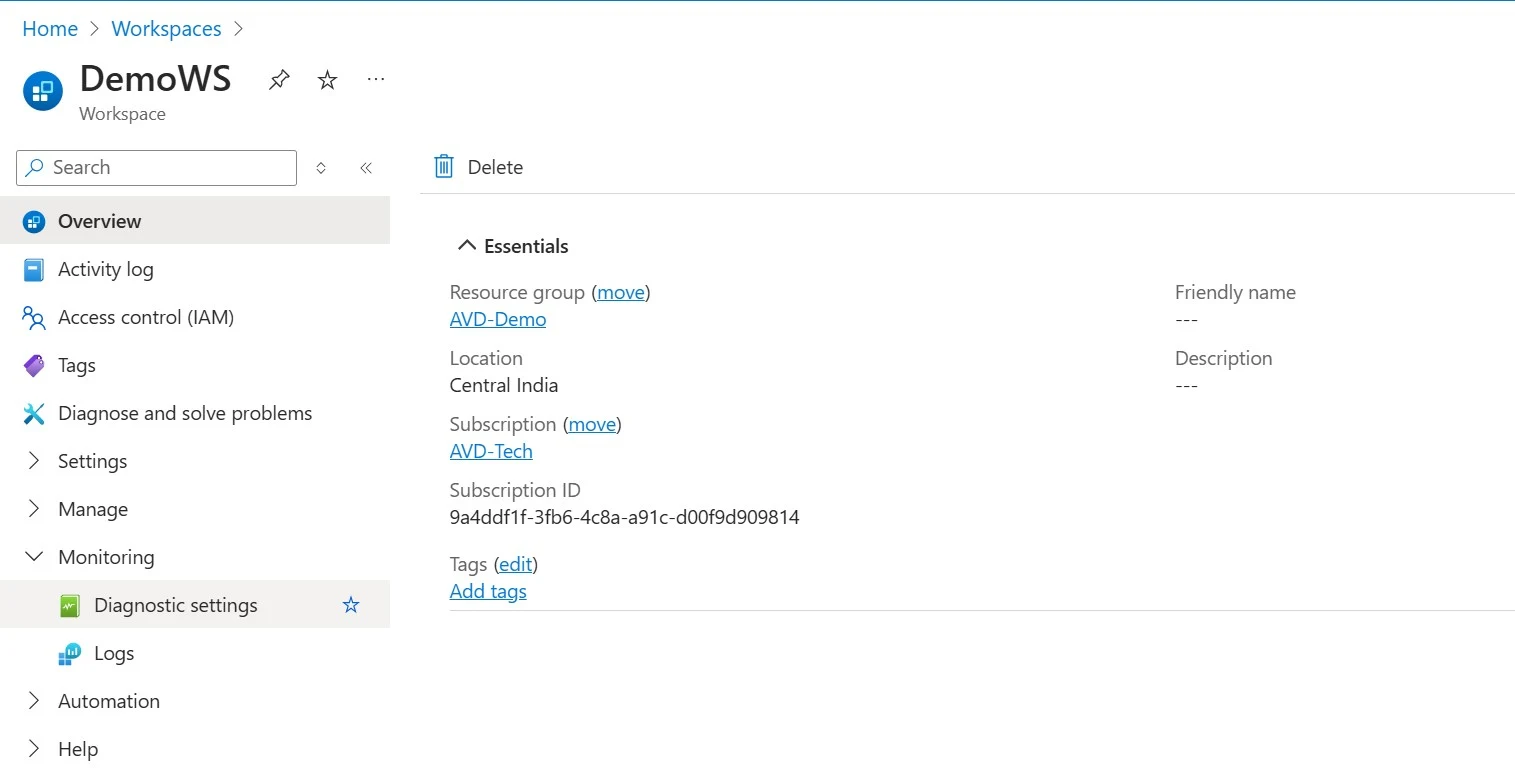Click the trash can Delete icon

pyautogui.click(x=444, y=167)
